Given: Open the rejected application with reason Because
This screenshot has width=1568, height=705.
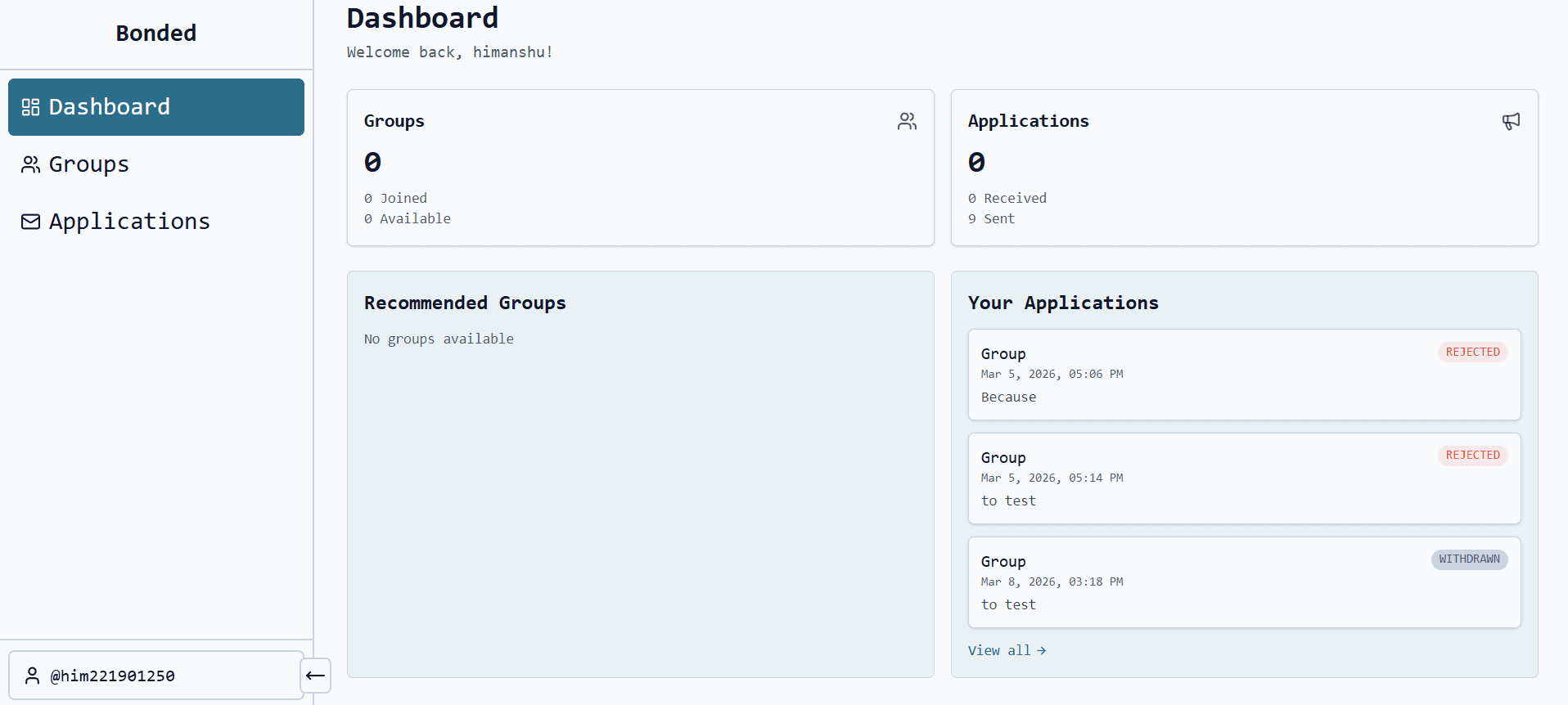Looking at the screenshot, I should (1244, 375).
